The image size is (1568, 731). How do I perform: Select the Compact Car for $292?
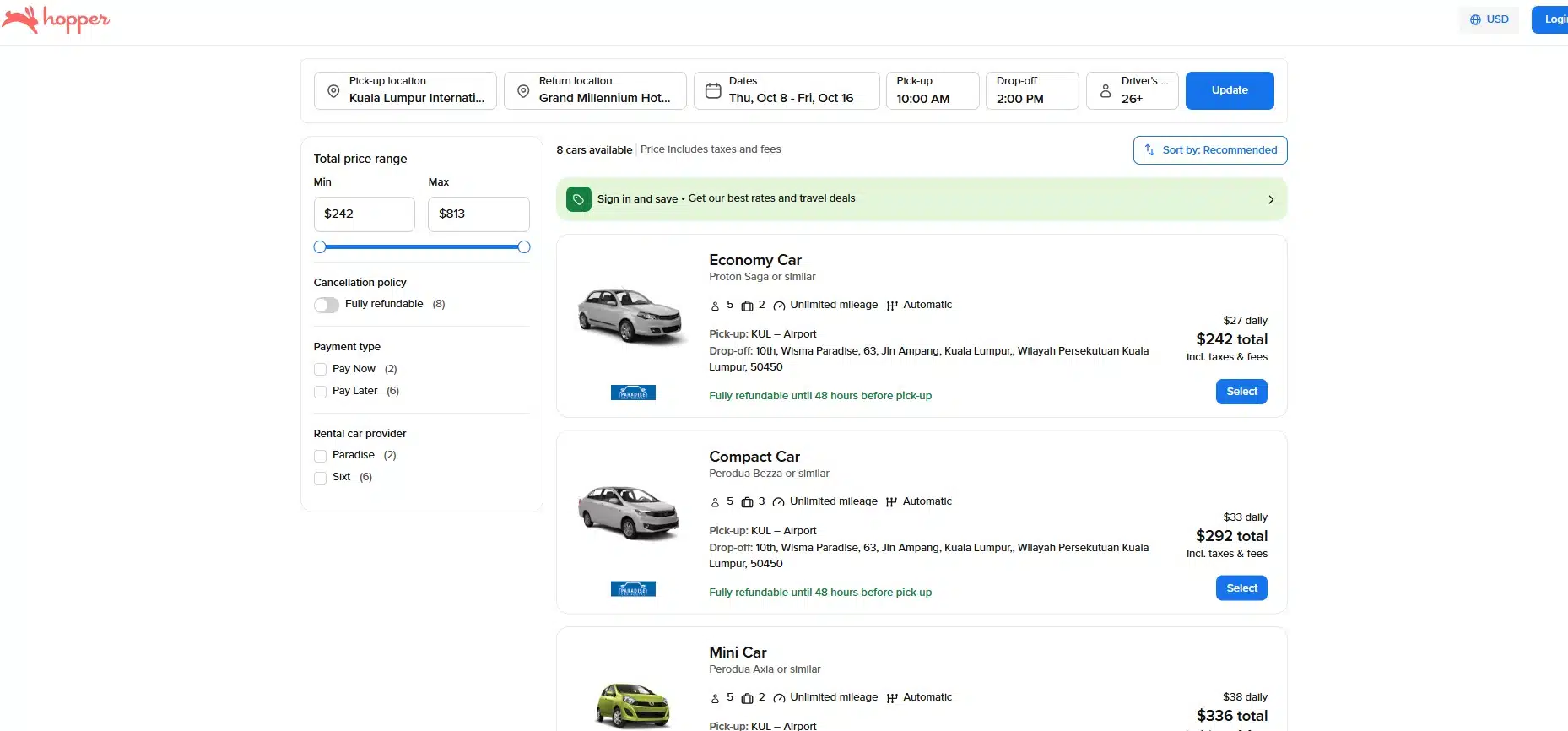1241,588
